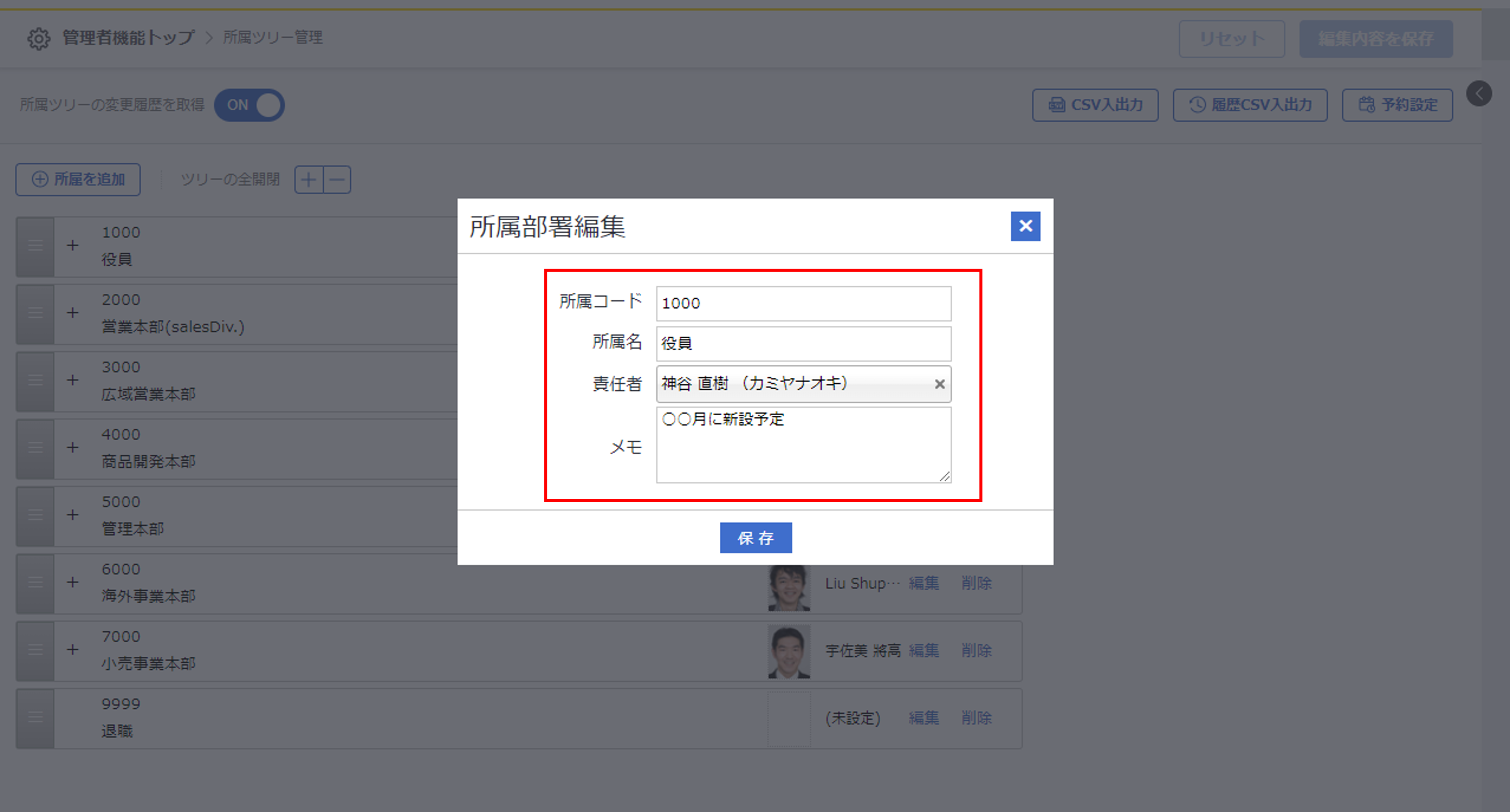
Task: Expand the 1000 役員 node
Action: pyautogui.click(x=73, y=245)
